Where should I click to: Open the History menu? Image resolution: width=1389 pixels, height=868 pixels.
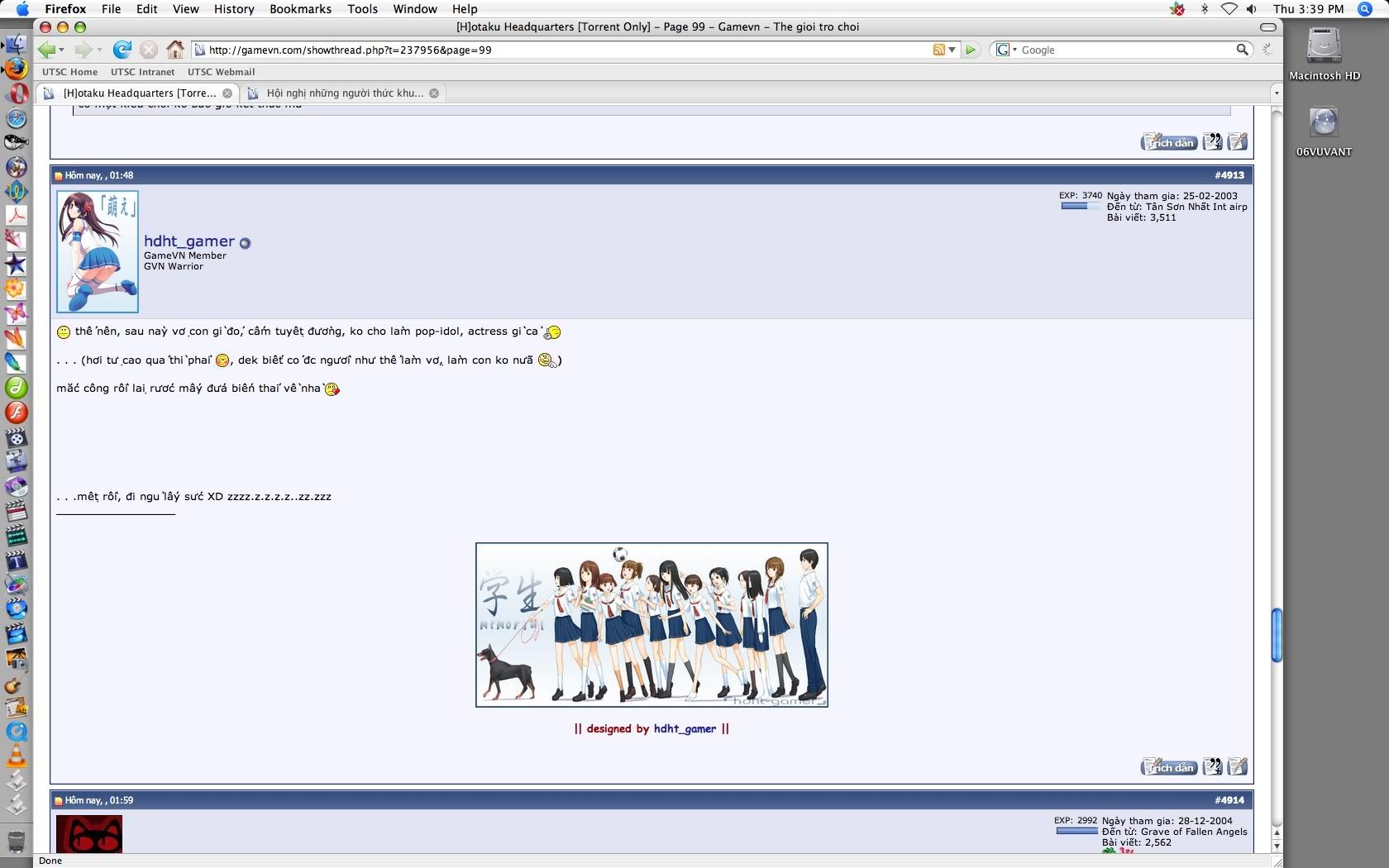(234, 9)
